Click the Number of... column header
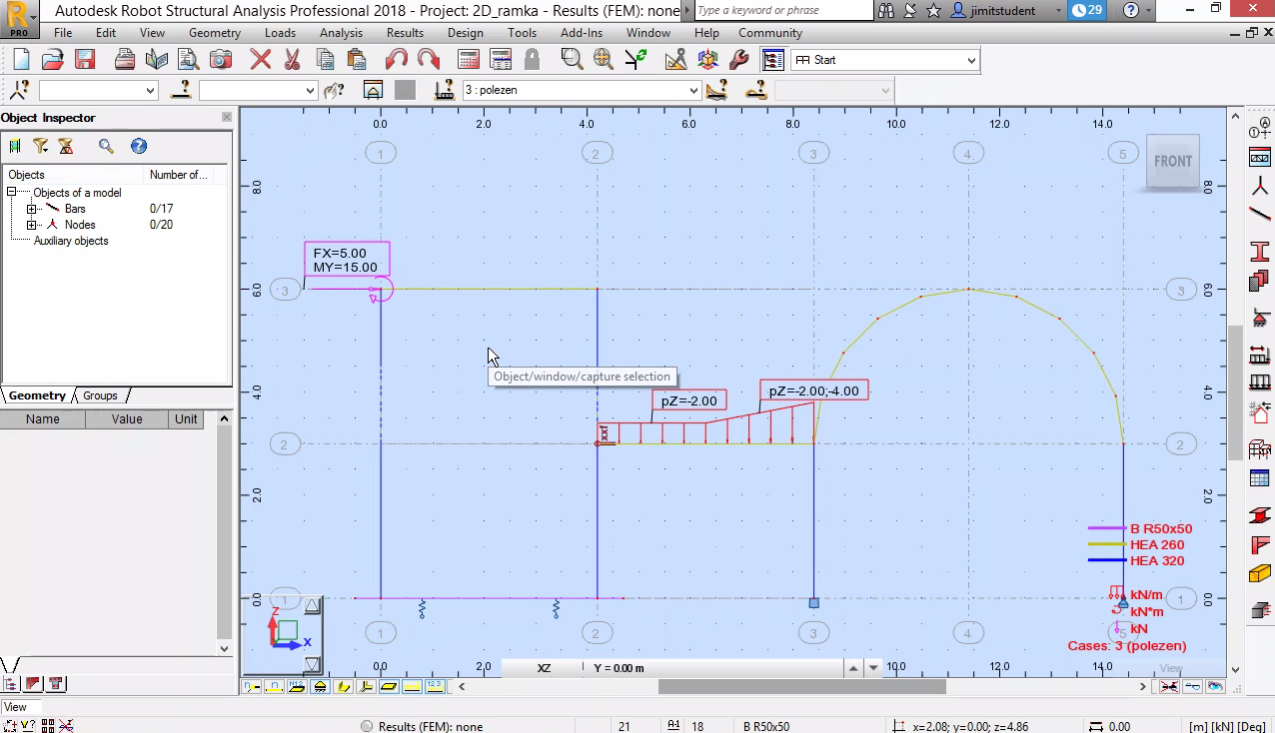The width and height of the screenshot is (1275, 733). [186, 175]
